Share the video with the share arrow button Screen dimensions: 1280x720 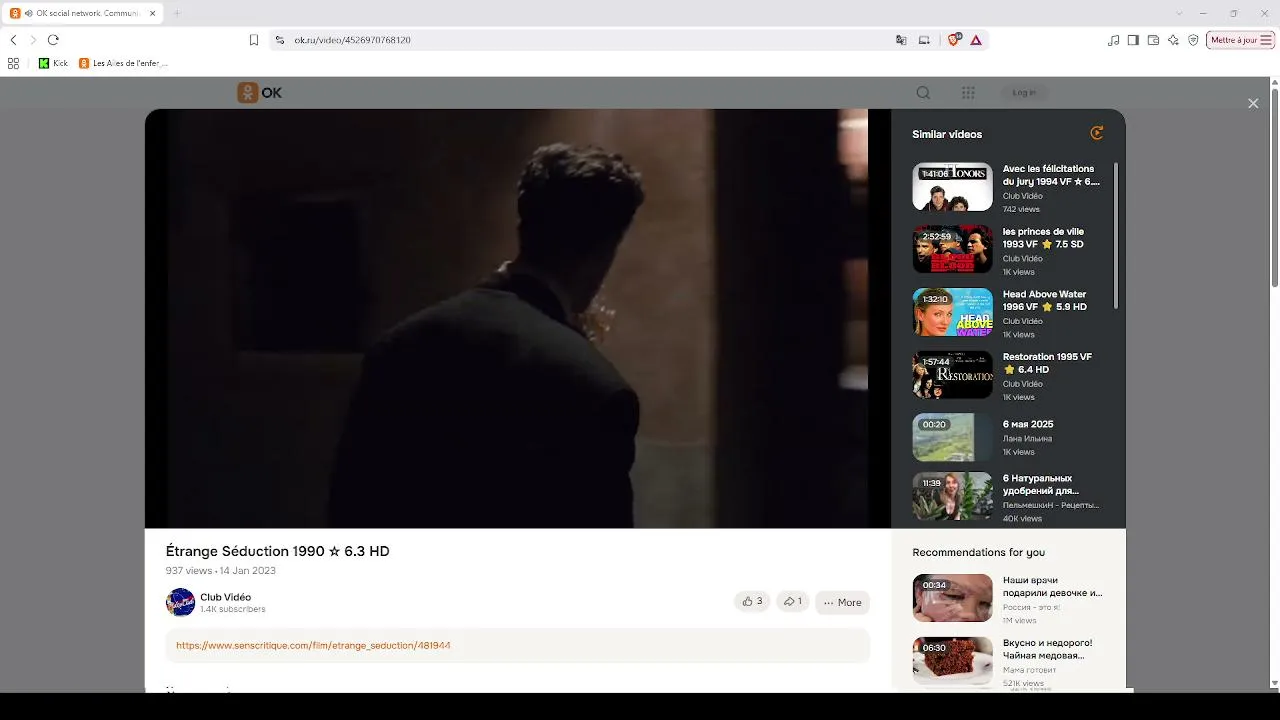[x=792, y=602]
